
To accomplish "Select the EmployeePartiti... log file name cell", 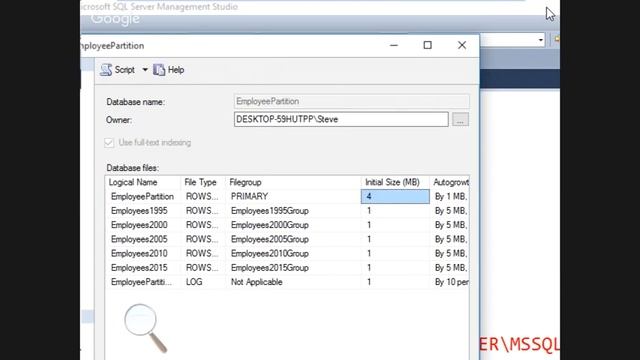I will (x=142, y=282).
